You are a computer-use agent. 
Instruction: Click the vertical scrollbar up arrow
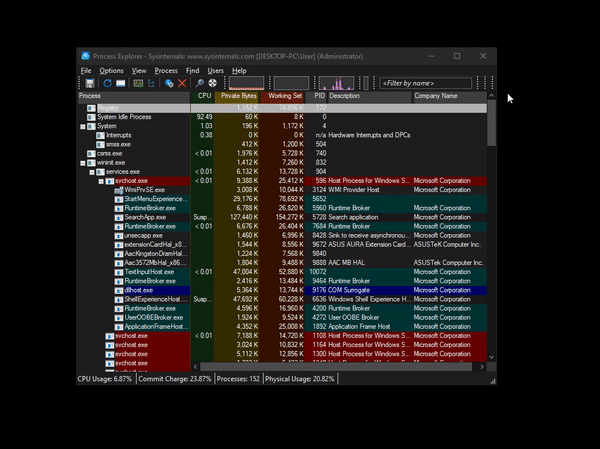492,96
